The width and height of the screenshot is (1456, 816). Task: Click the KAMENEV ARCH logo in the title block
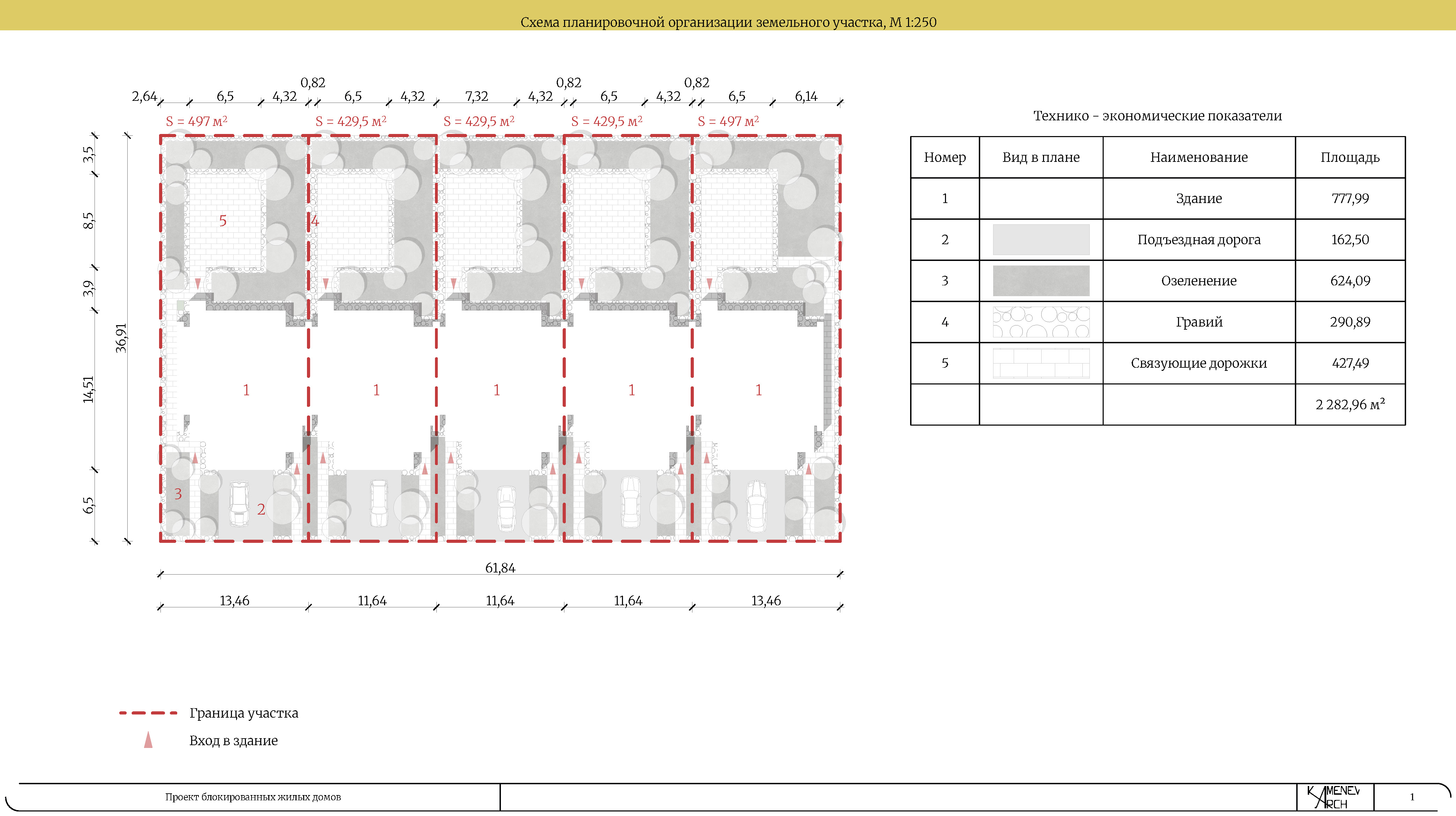click(x=1334, y=797)
